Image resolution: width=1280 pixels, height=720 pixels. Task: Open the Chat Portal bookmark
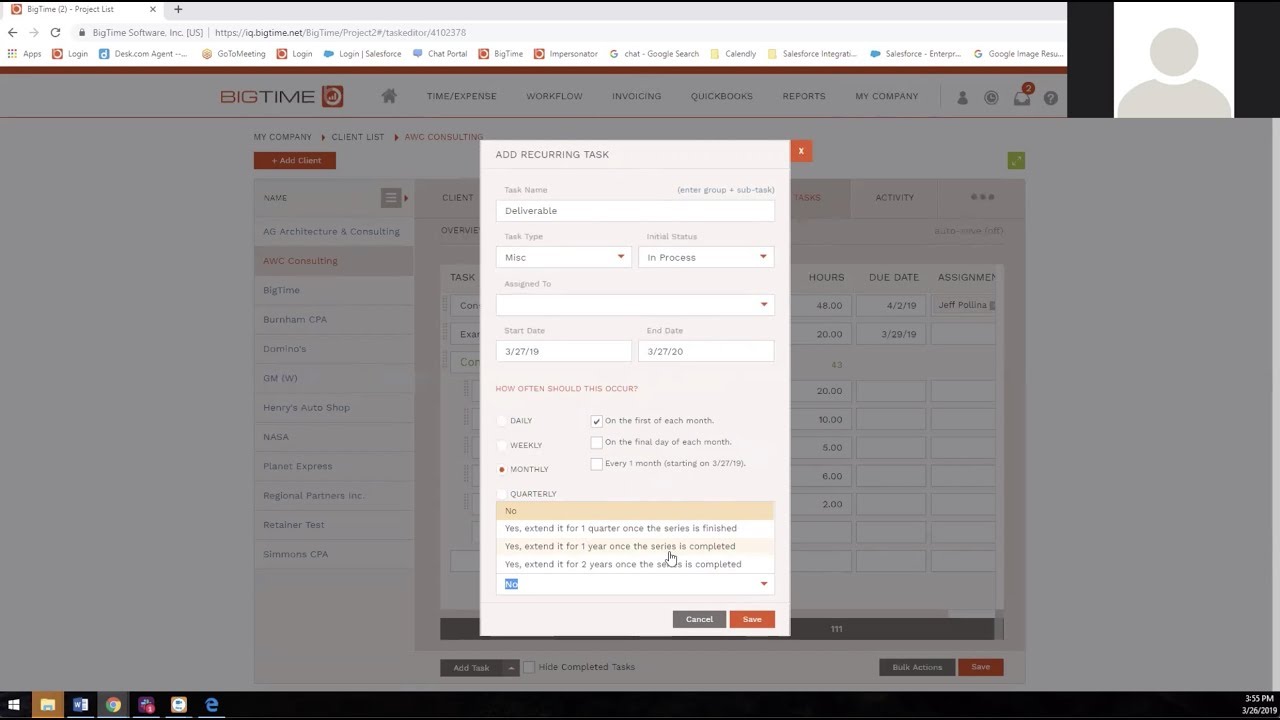pos(439,54)
